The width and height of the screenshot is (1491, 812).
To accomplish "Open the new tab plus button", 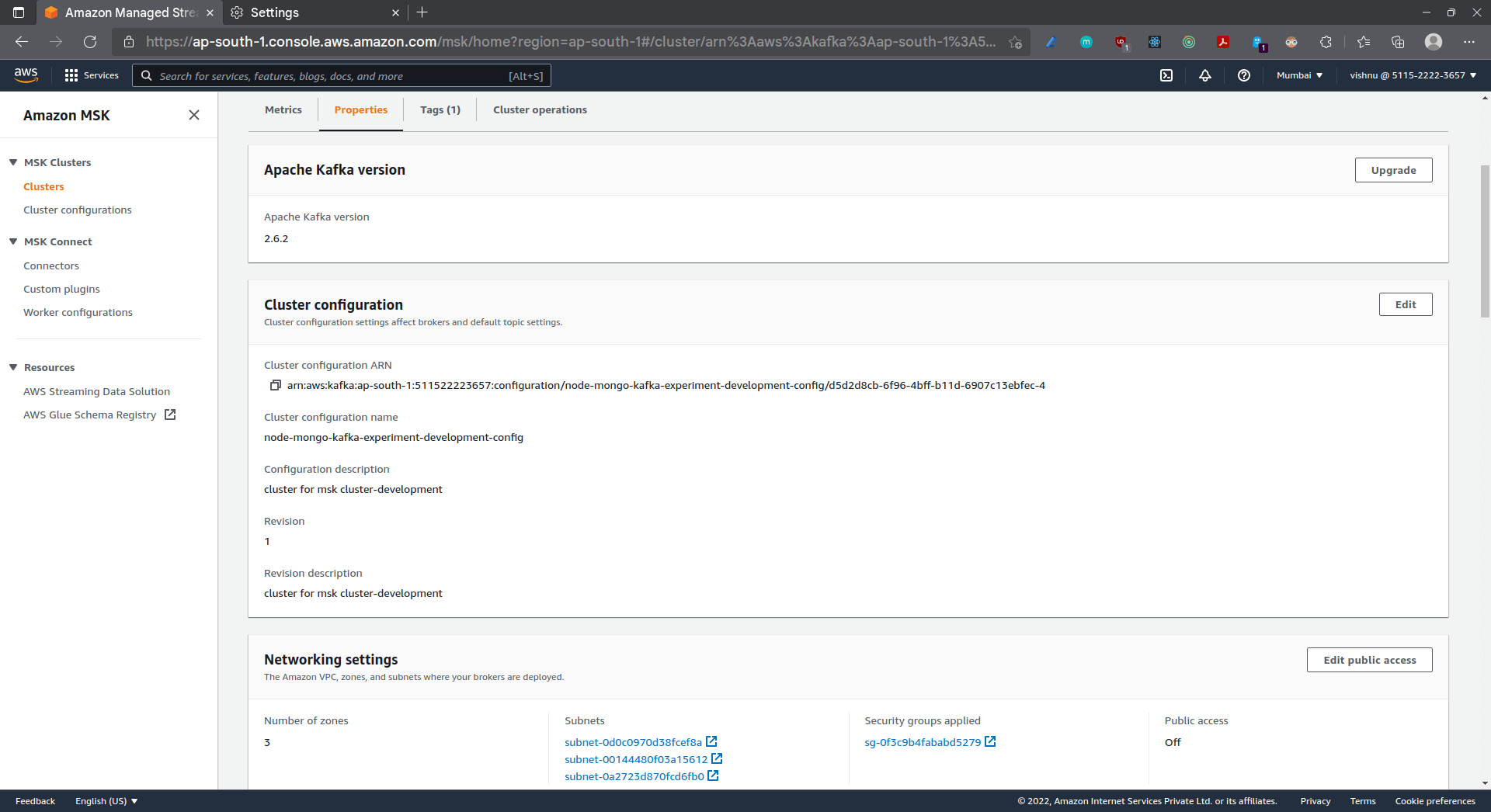I will 422,12.
